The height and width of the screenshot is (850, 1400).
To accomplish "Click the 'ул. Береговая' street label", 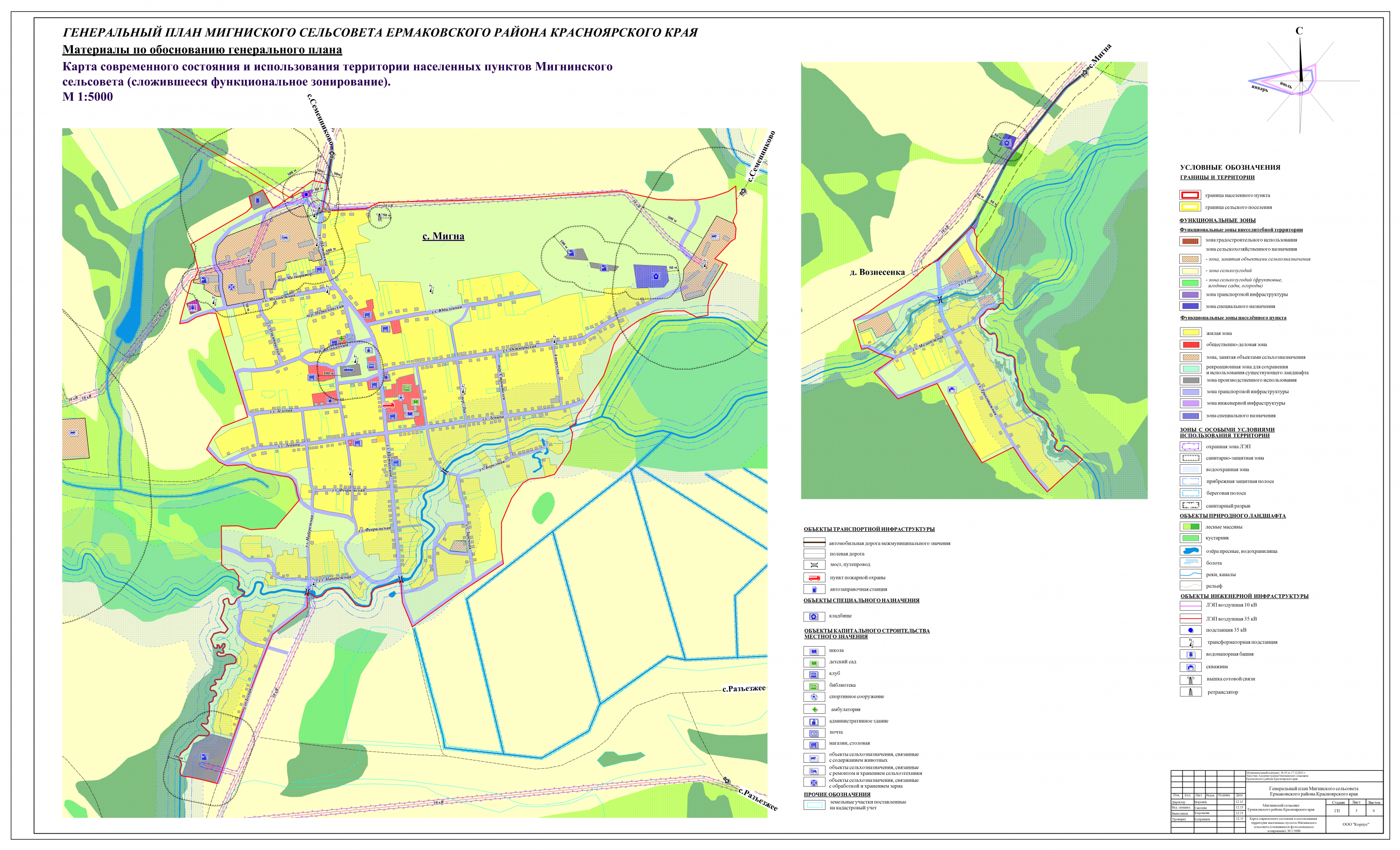I will (491, 465).
